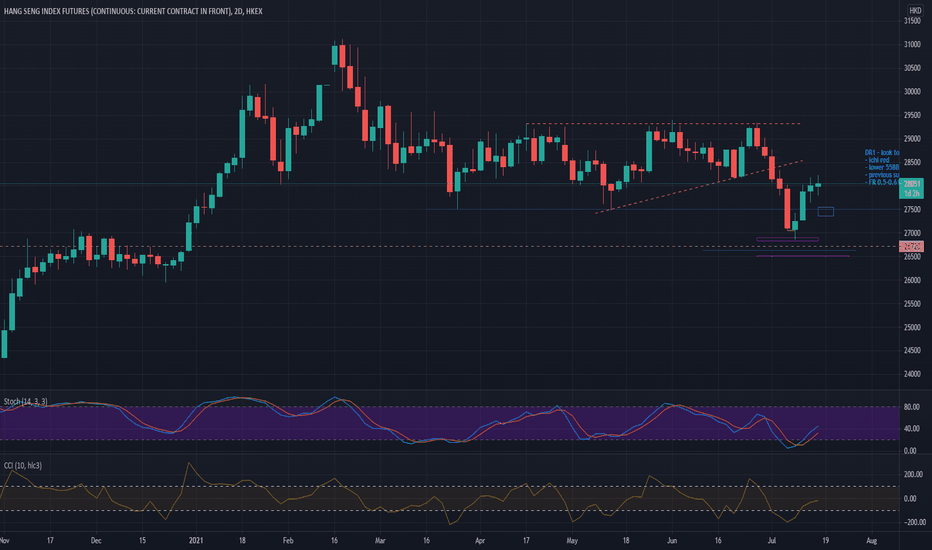Click the 30500 price axis label

point(912,68)
